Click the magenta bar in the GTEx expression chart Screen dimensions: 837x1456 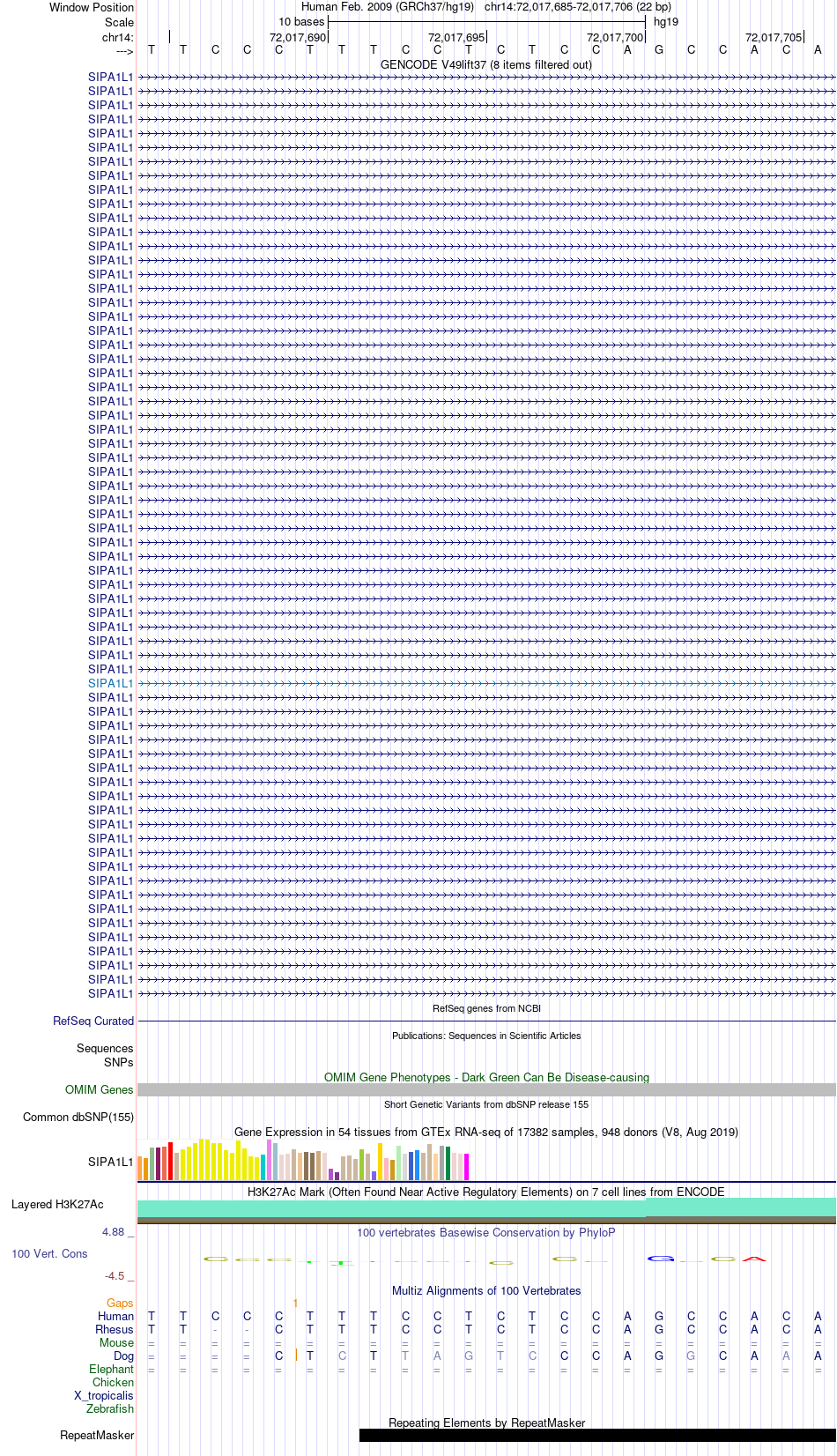[466, 1167]
